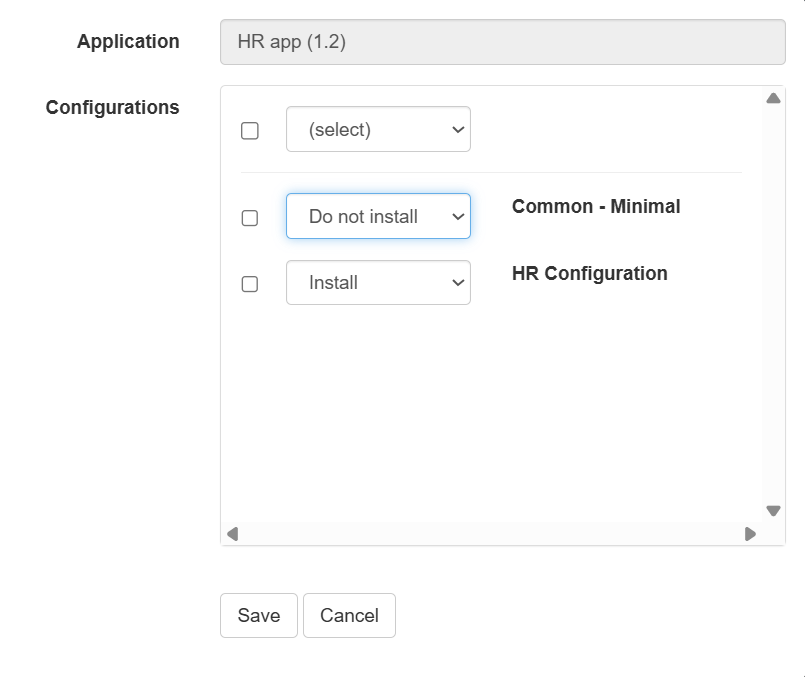The height and width of the screenshot is (677, 805).
Task: Check the Common - Minimal checkbox
Action: pos(250,218)
